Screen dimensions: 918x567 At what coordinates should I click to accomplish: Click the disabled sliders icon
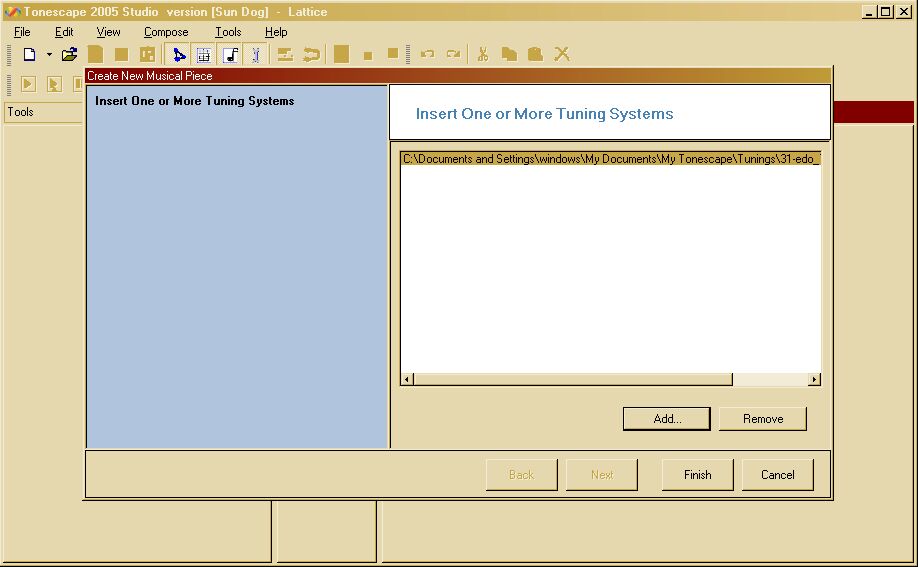point(285,54)
